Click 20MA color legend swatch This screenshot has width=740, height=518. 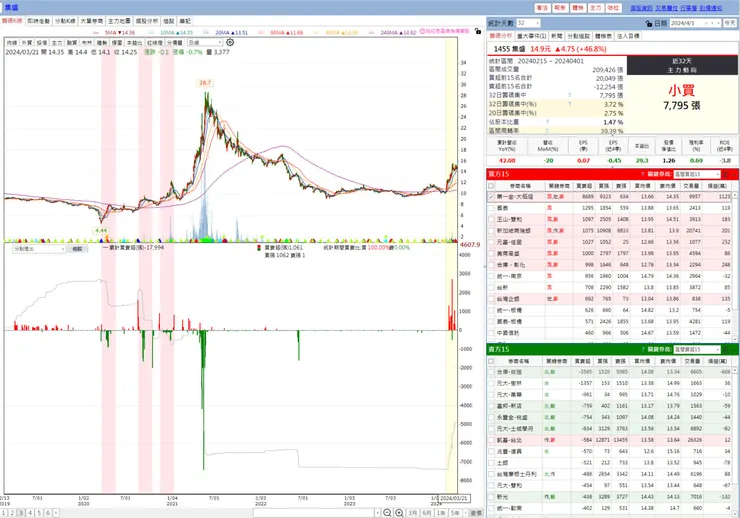[208, 33]
